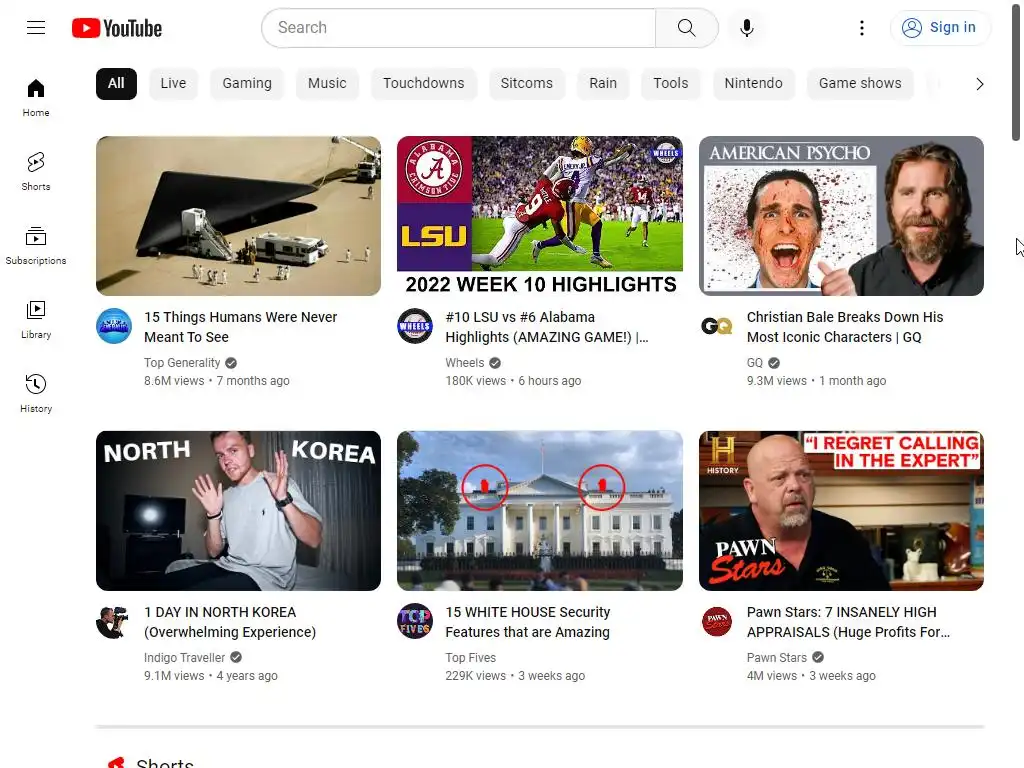
Task: Open the Indigo Traveller channel name link
Action: pyautogui.click(x=185, y=658)
